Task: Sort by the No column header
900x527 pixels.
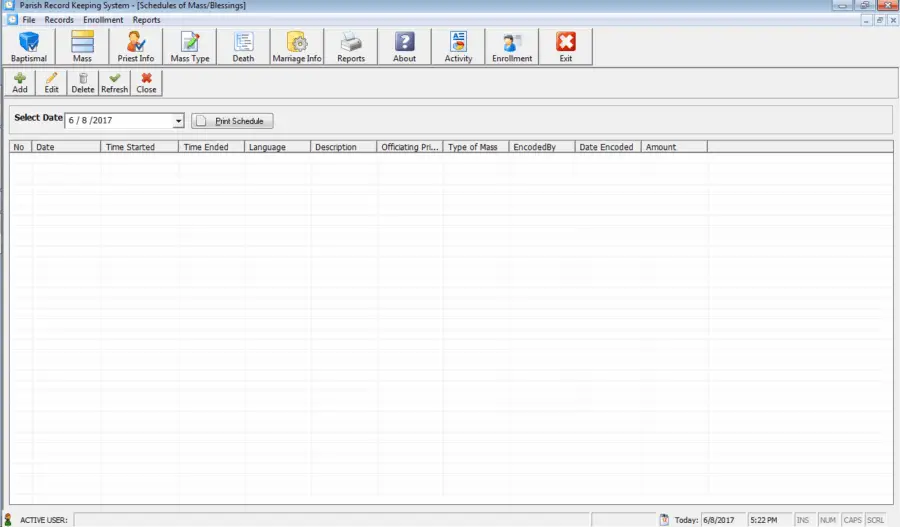Action: (x=21, y=147)
